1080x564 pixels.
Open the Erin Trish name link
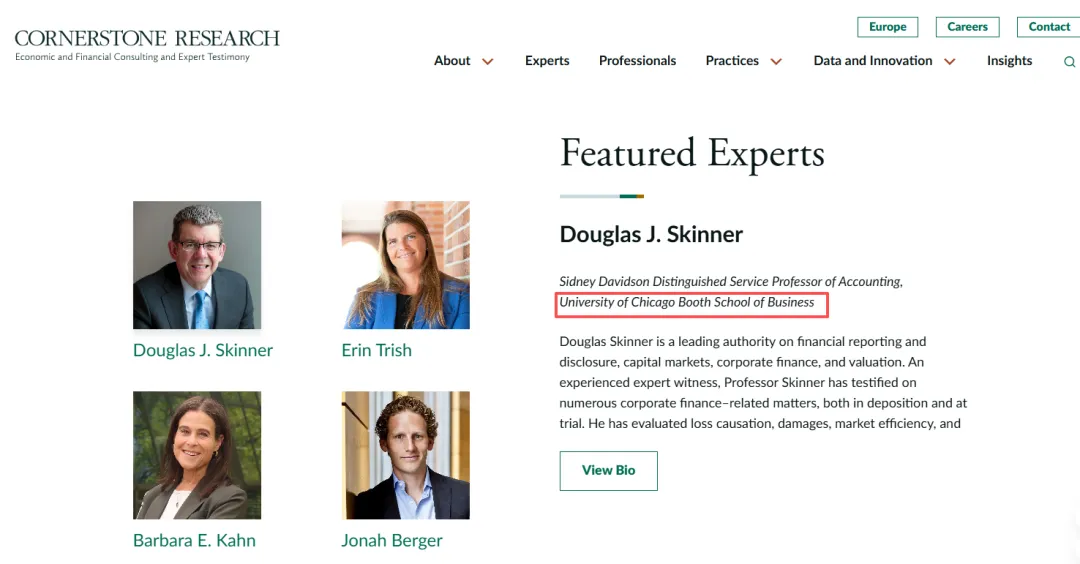tap(377, 350)
